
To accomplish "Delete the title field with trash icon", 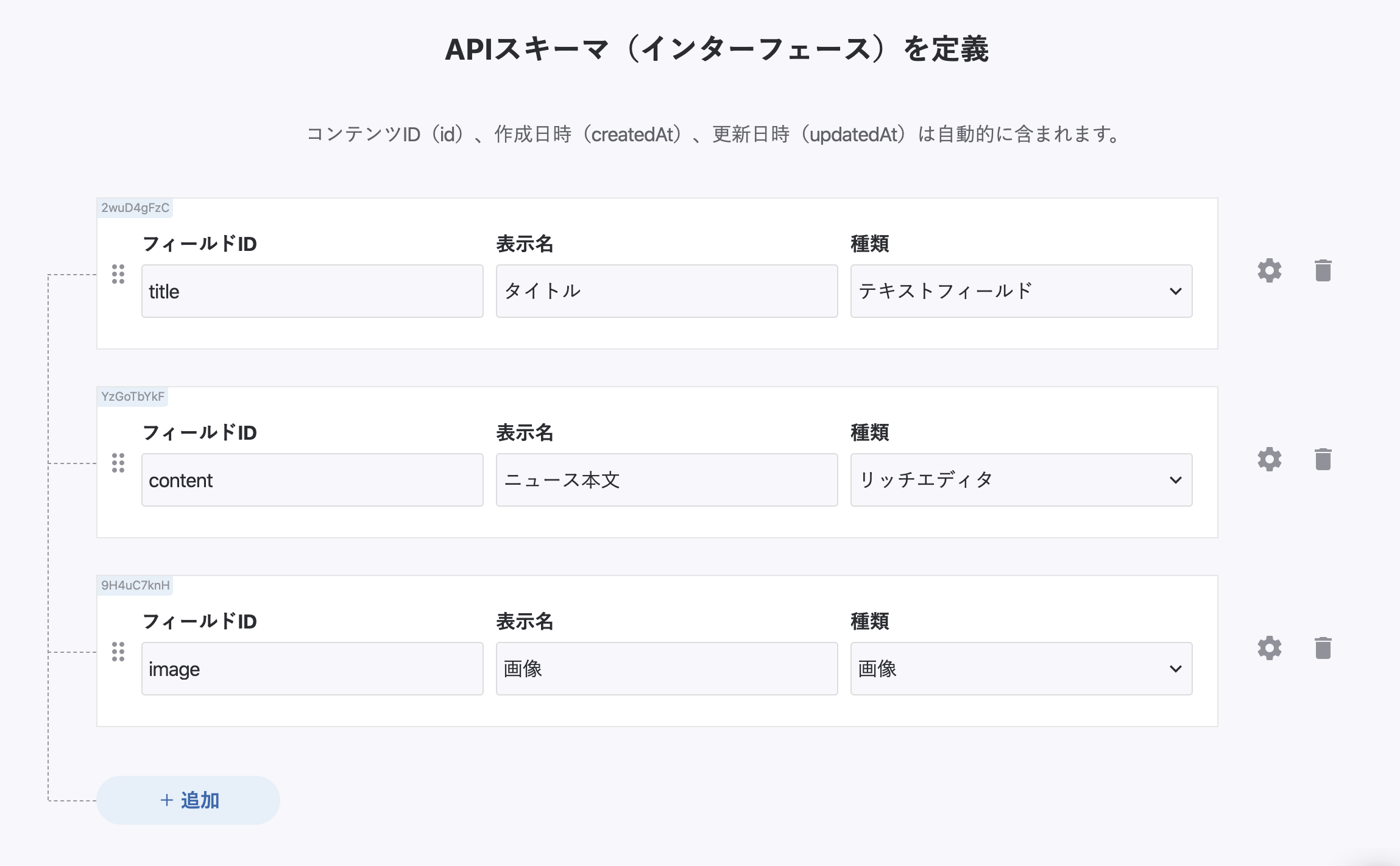I will (x=1323, y=270).
